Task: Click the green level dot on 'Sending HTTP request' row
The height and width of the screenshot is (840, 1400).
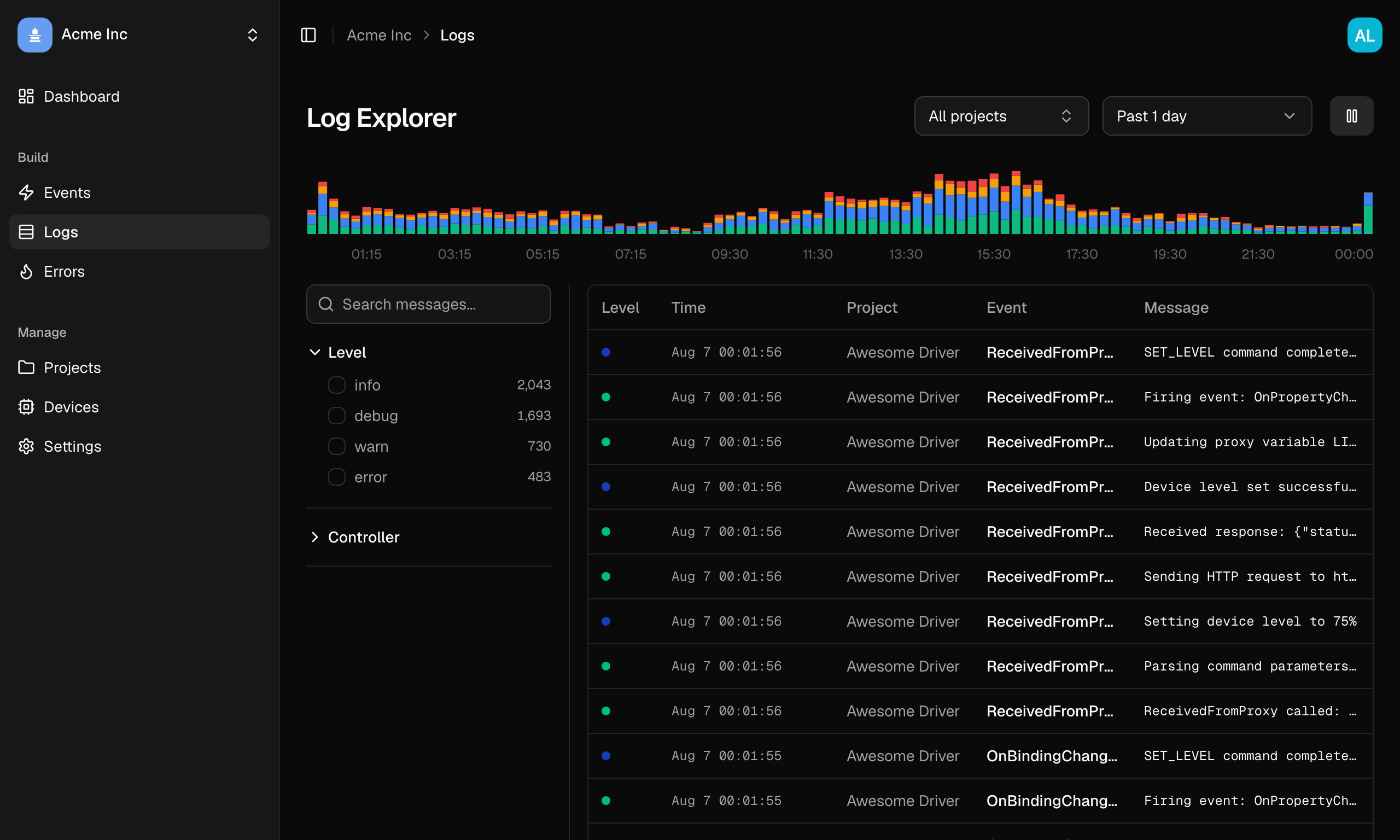Action: [x=605, y=576]
